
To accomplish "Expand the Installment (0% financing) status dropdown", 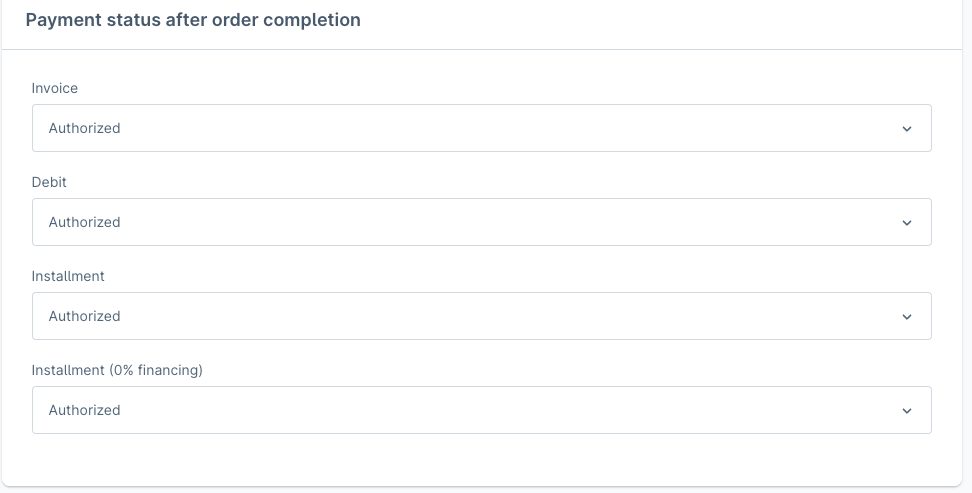I will coord(481,410).
